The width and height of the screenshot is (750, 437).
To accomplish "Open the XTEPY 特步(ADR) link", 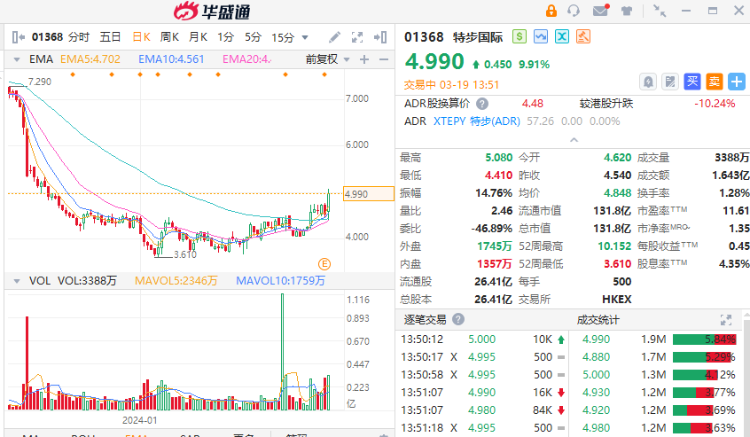I will (x=476, y=121).
